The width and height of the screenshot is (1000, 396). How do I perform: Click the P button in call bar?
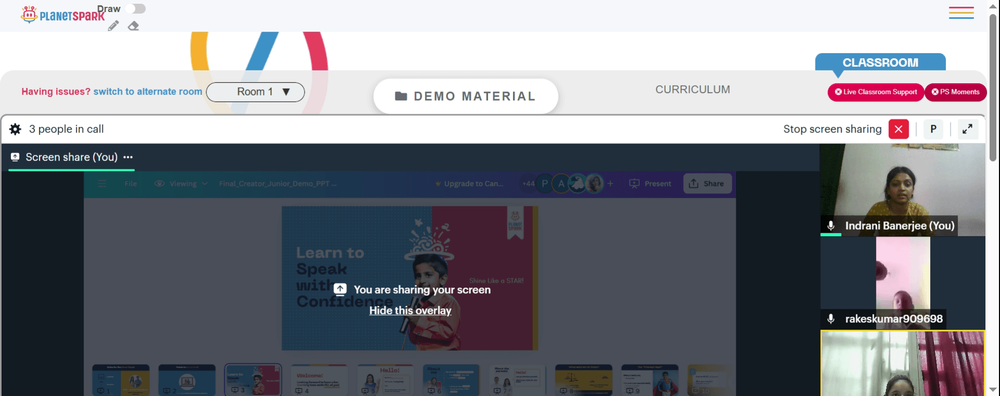click(933, 129)
